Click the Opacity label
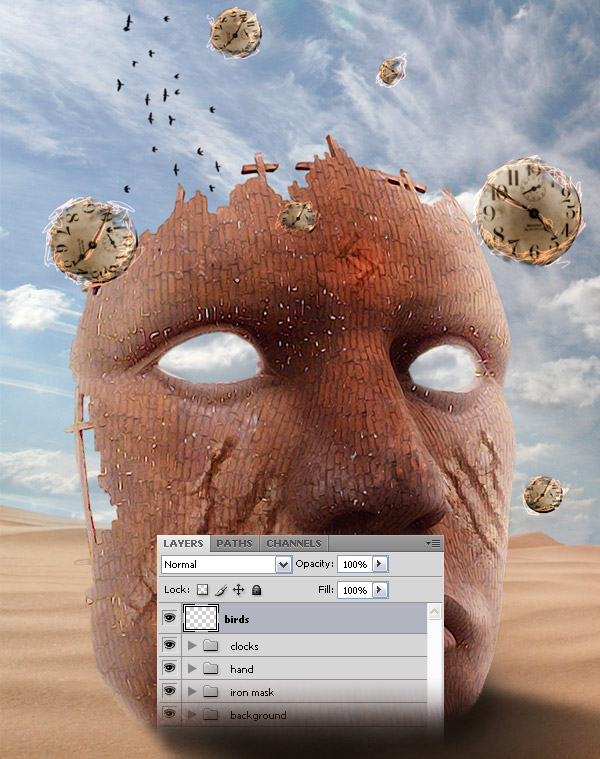Image resolution: width=600 pixels, height=759 pixels. [315, 564]
